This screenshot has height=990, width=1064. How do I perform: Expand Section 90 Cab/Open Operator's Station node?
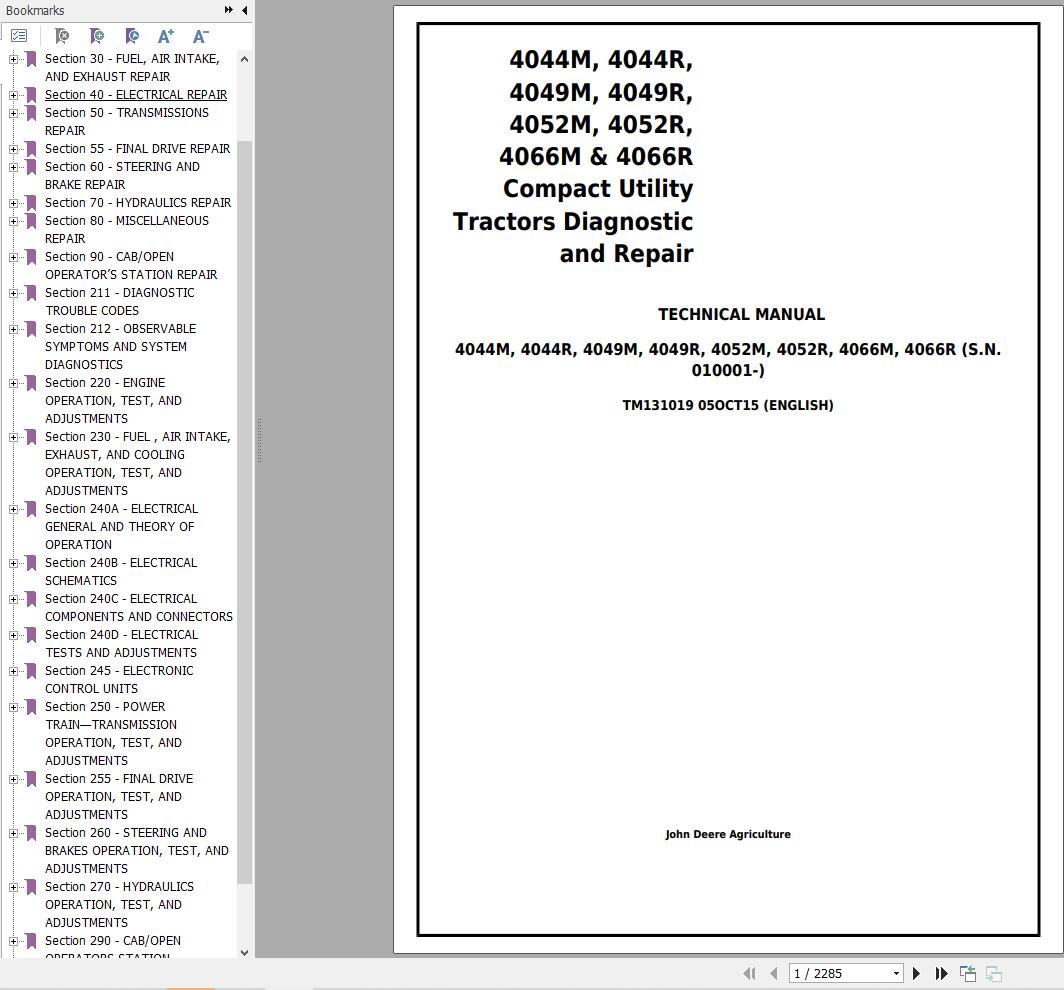(13, 257)
